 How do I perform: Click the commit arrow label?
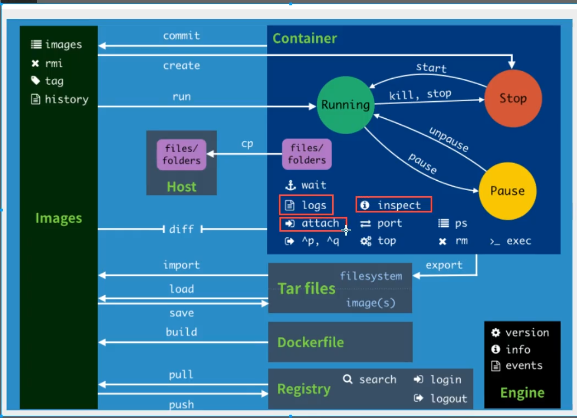point(182,36)
